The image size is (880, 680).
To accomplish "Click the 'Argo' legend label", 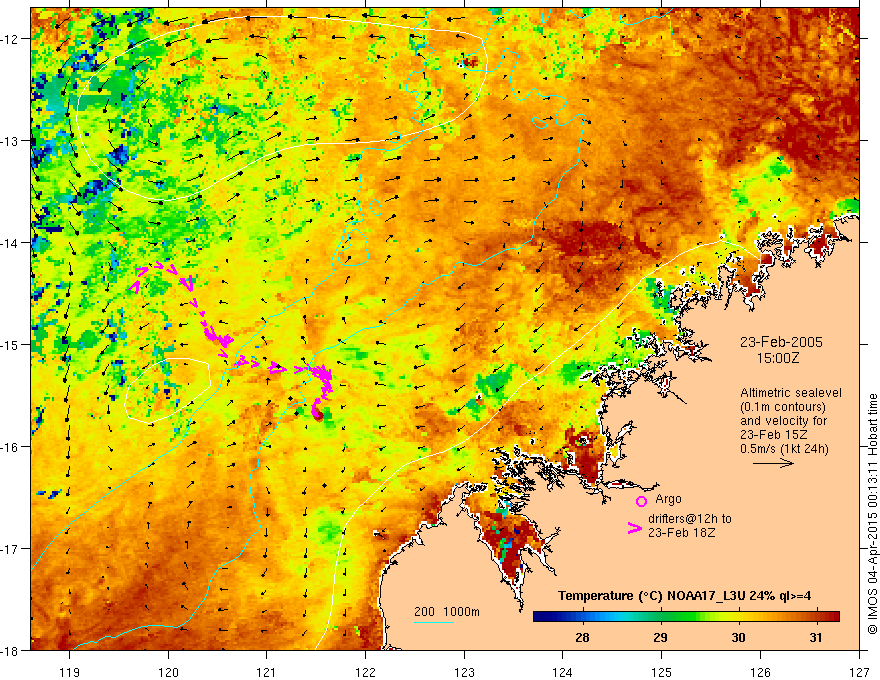I will tap(668, 499).
